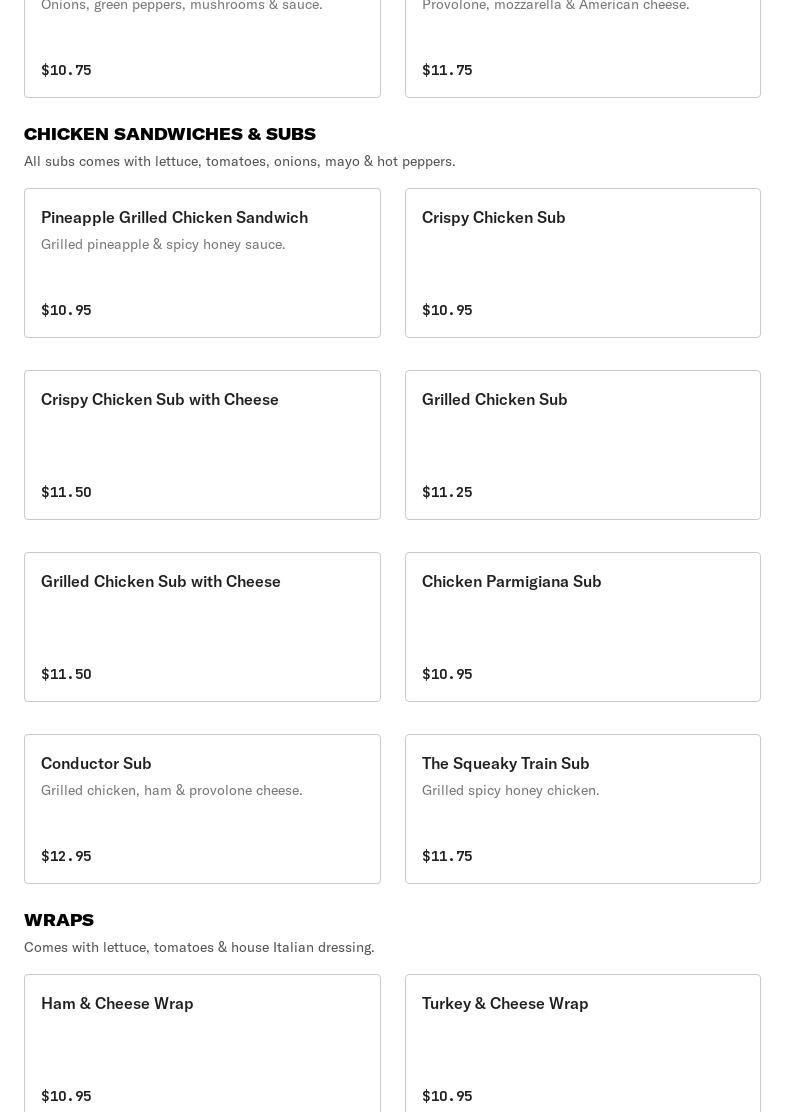Click the $10.75 priced card at top

pyautogui.click(x=202, y=49)
